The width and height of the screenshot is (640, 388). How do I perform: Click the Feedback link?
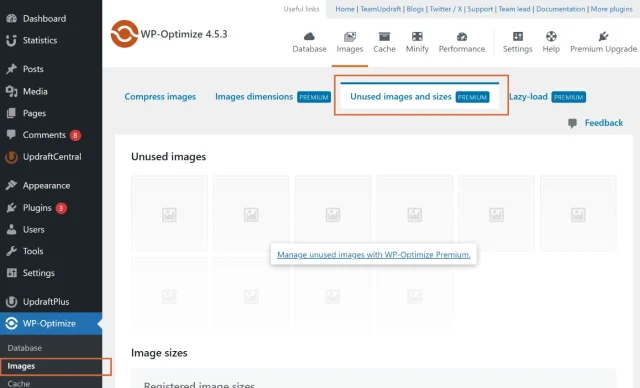point(604,123)
